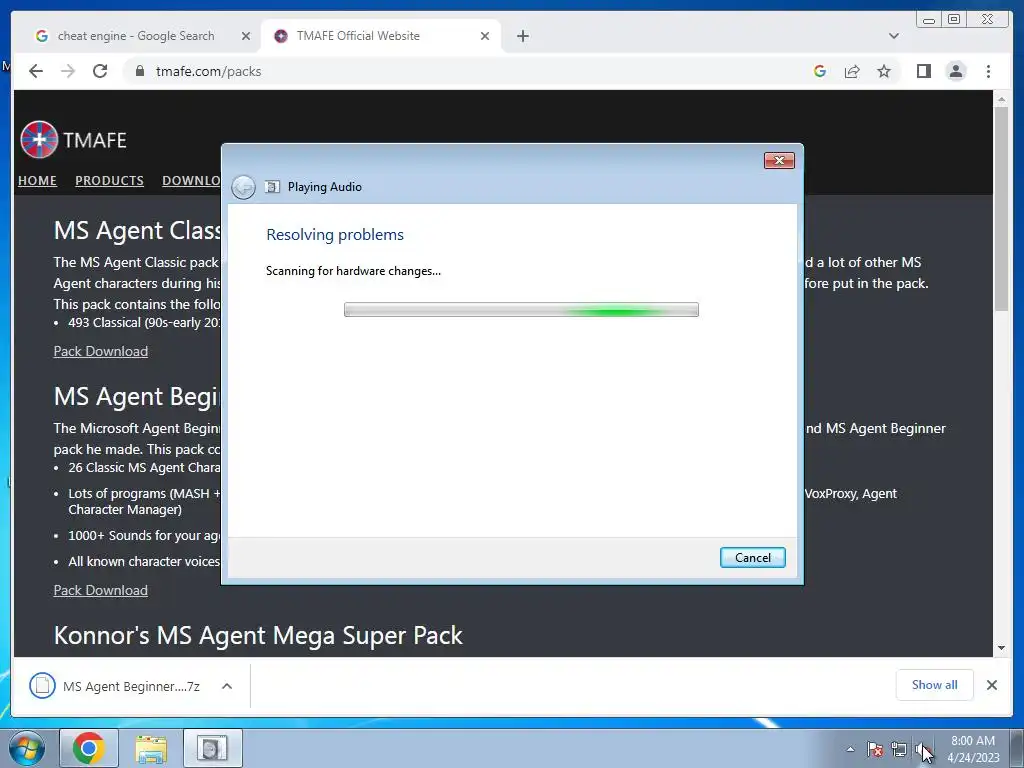1024x768 pixels.
Task: Open Chrome side panel icon
Action: [923, 71]
